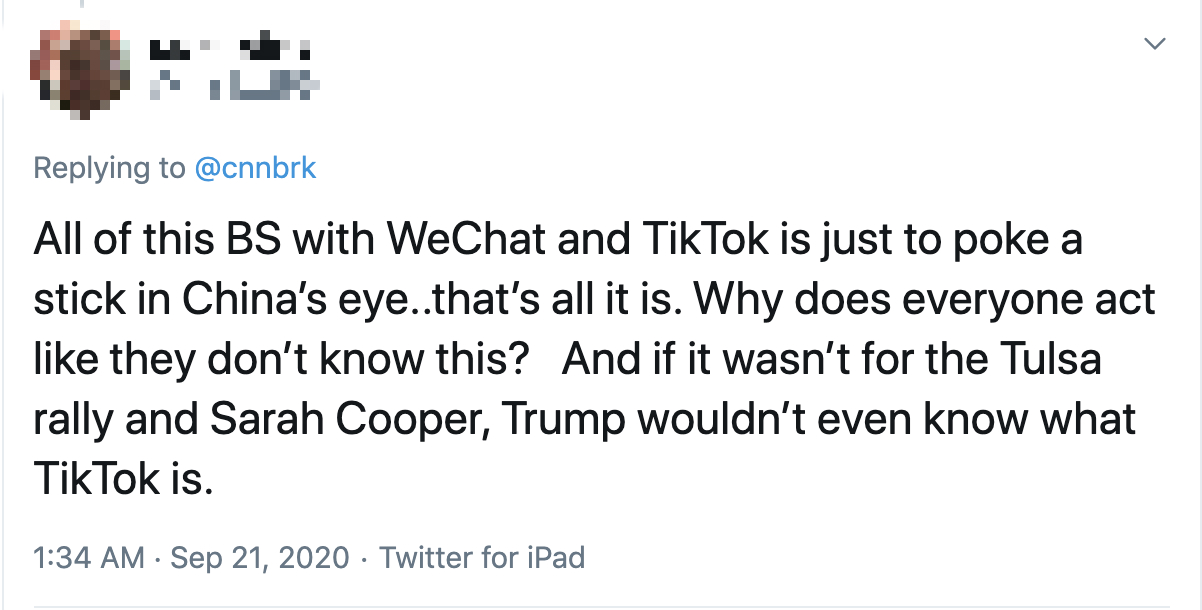Viewport: 1202px width, 610px height.
Task: Click the Sep 21, 2020 date
Action: 260,558
